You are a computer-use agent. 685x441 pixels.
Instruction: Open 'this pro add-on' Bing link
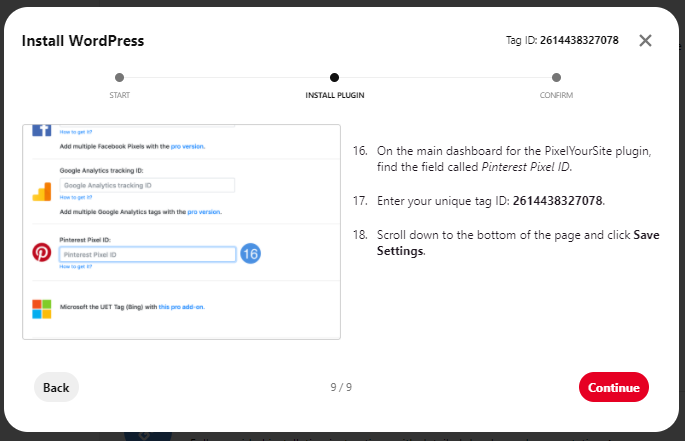click(181, 307)
